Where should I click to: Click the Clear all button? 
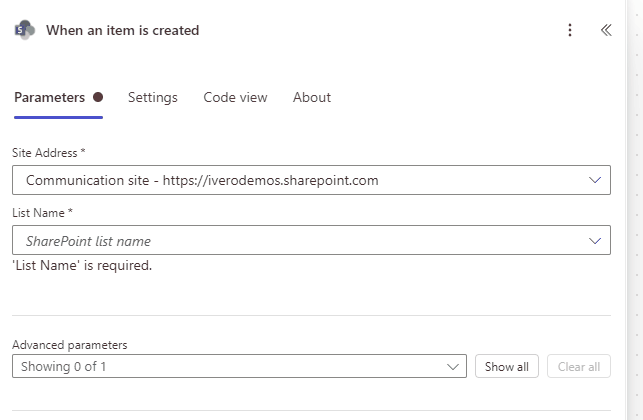point(579,366)
